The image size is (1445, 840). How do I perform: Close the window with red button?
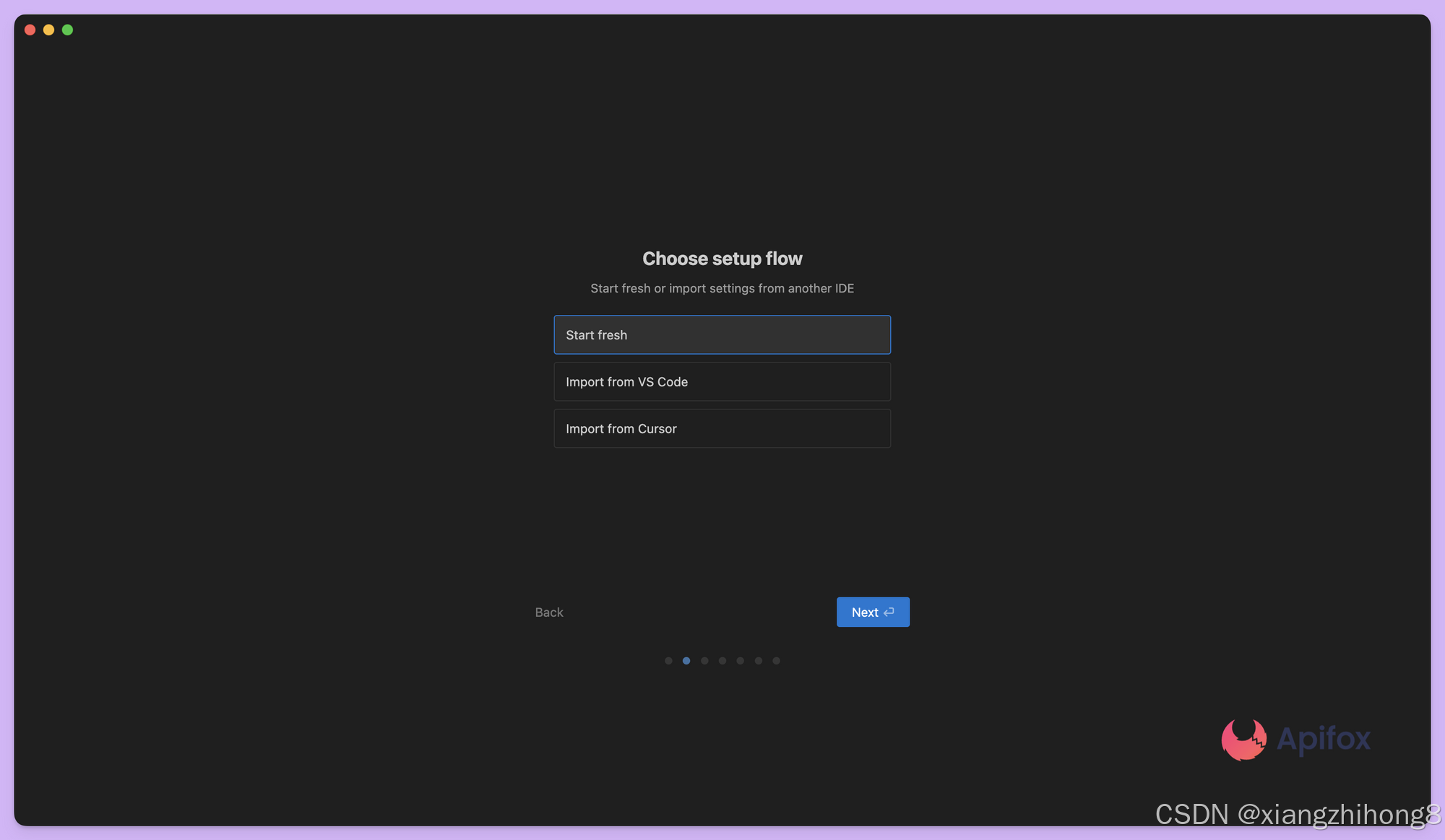click(30, 30)
